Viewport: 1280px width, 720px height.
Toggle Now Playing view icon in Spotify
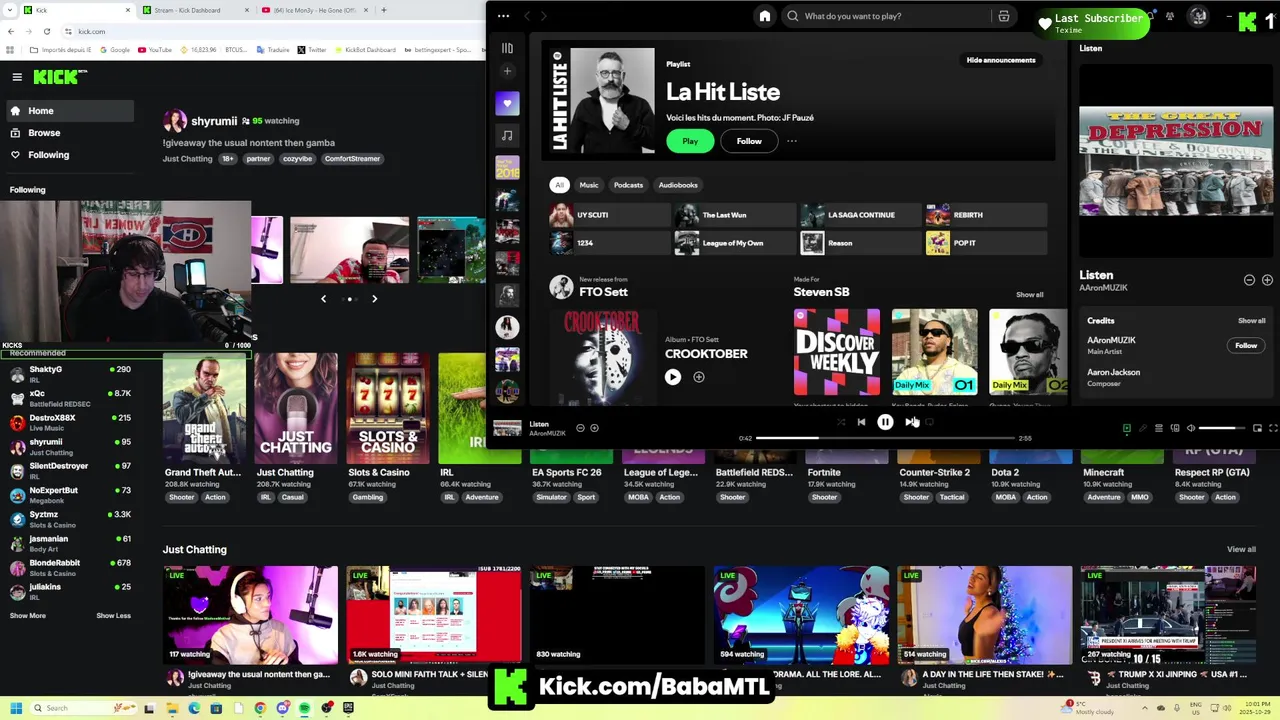[x=1127, y=428]
